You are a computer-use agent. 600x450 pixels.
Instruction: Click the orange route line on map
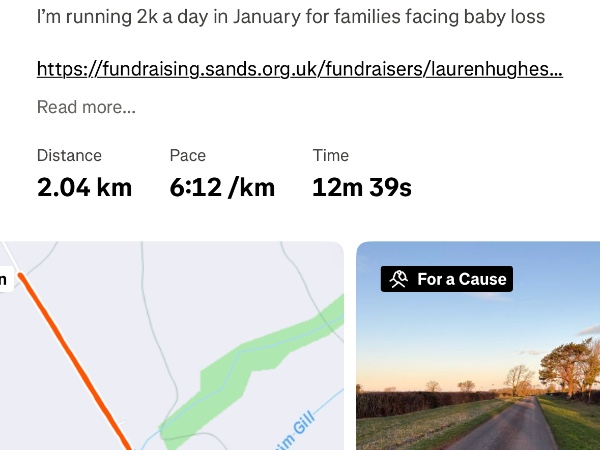point(75,362)
